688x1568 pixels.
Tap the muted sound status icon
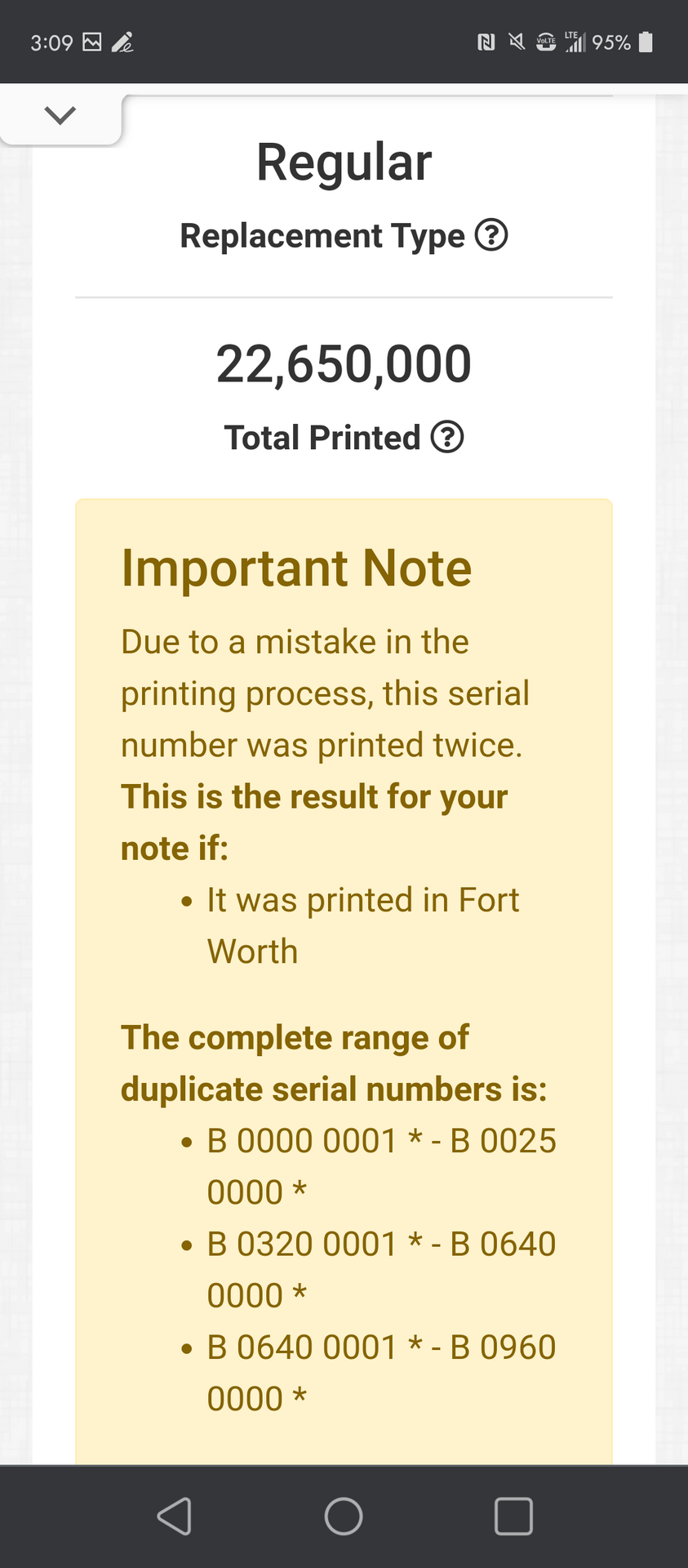coord(516,42)
